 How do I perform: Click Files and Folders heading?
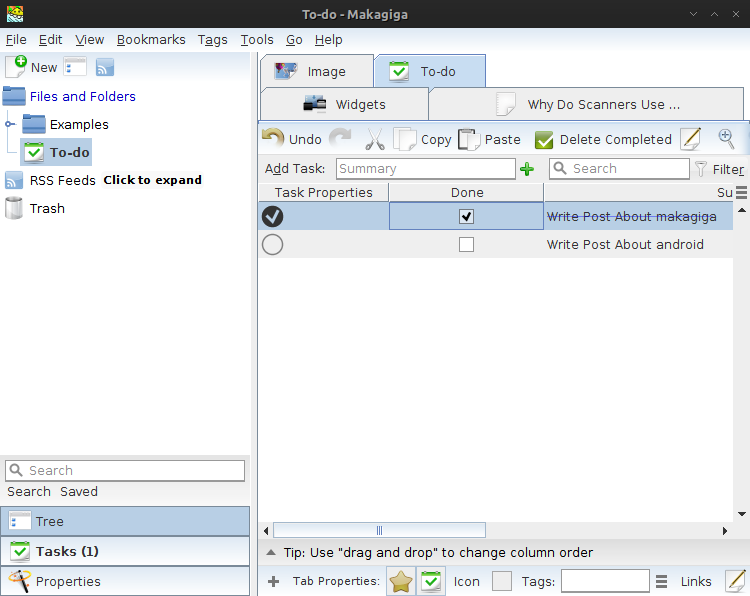tap(83, 97)
